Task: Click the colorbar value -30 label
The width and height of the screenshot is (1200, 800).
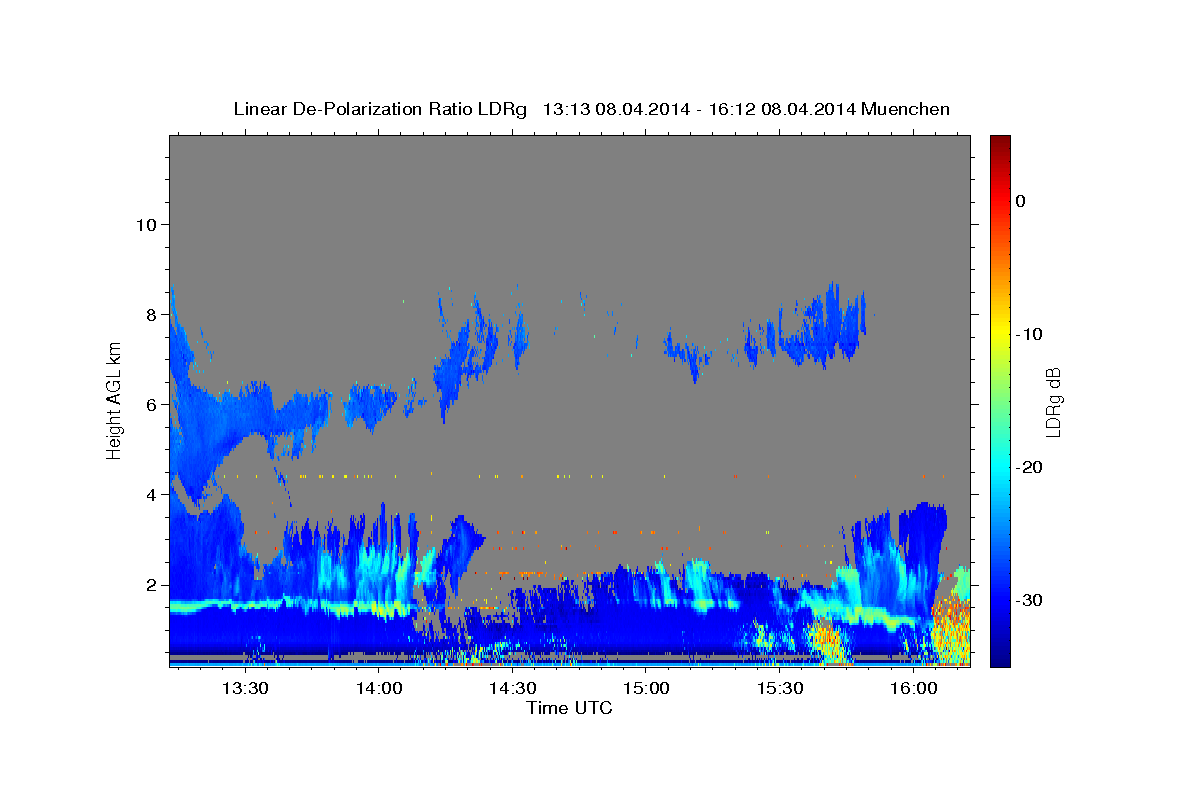Action: click(1029, 600)
